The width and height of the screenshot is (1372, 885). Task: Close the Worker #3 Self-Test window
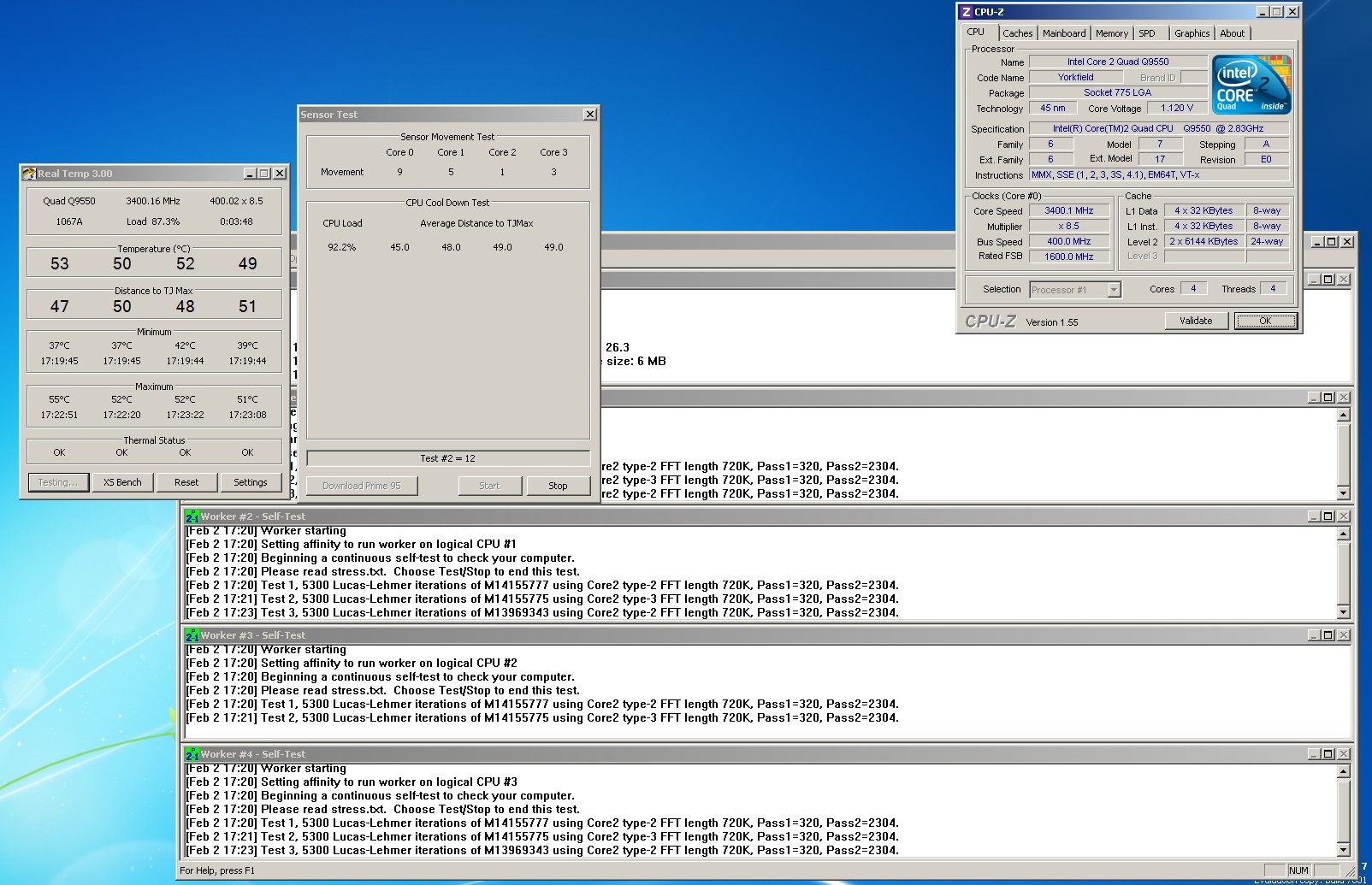coord(1344,635)
